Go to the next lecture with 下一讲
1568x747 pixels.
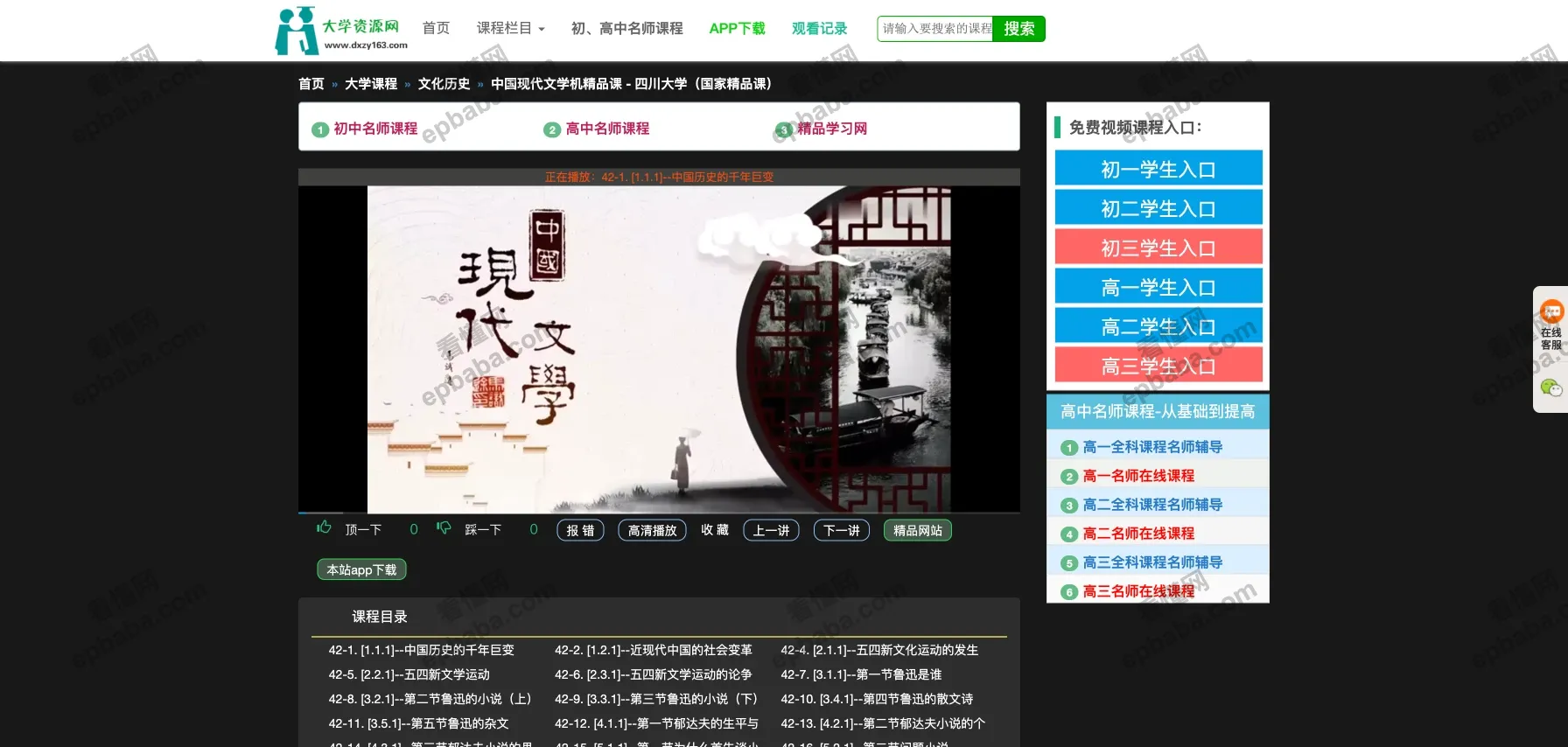[842, 530]
